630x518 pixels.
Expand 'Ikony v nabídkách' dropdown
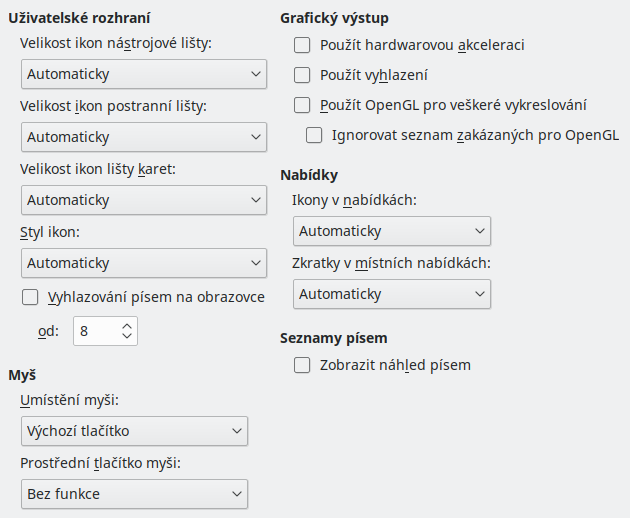click(392, 231)
